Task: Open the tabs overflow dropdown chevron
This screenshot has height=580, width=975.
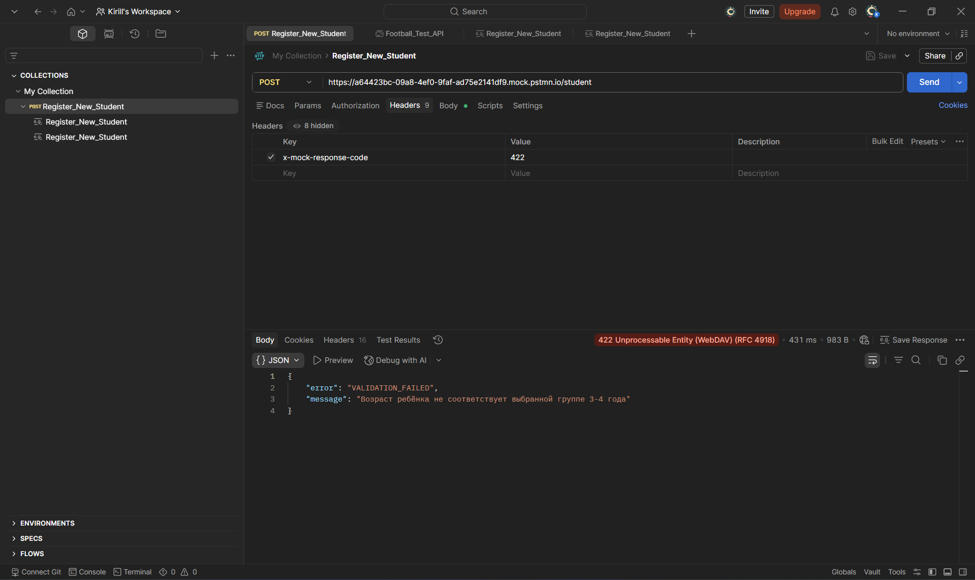Action: tap(866, 34)
